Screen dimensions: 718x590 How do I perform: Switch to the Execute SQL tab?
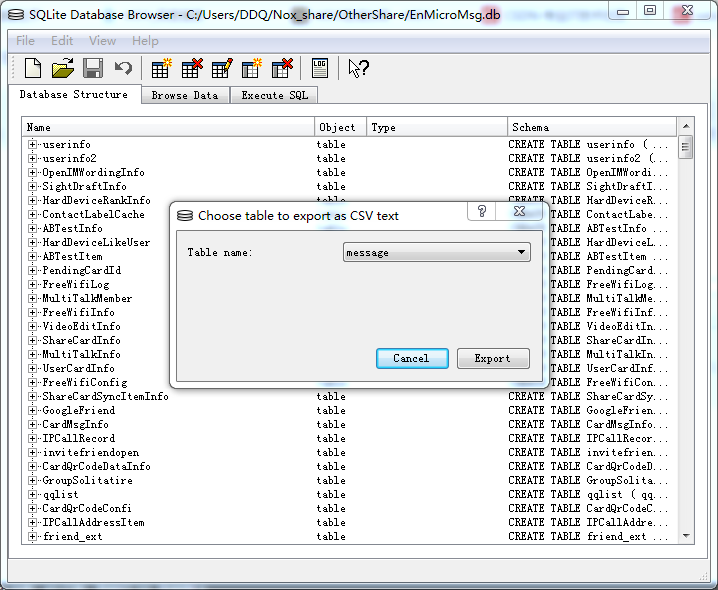(274, 95)
